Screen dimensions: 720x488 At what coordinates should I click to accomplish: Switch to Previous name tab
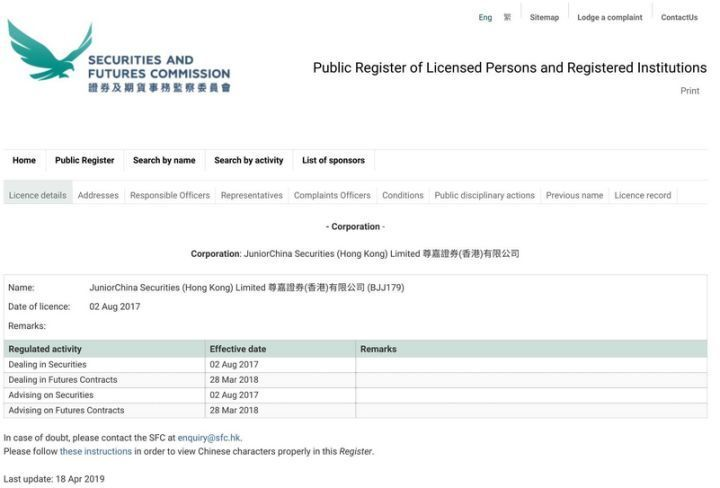point(574,195)
